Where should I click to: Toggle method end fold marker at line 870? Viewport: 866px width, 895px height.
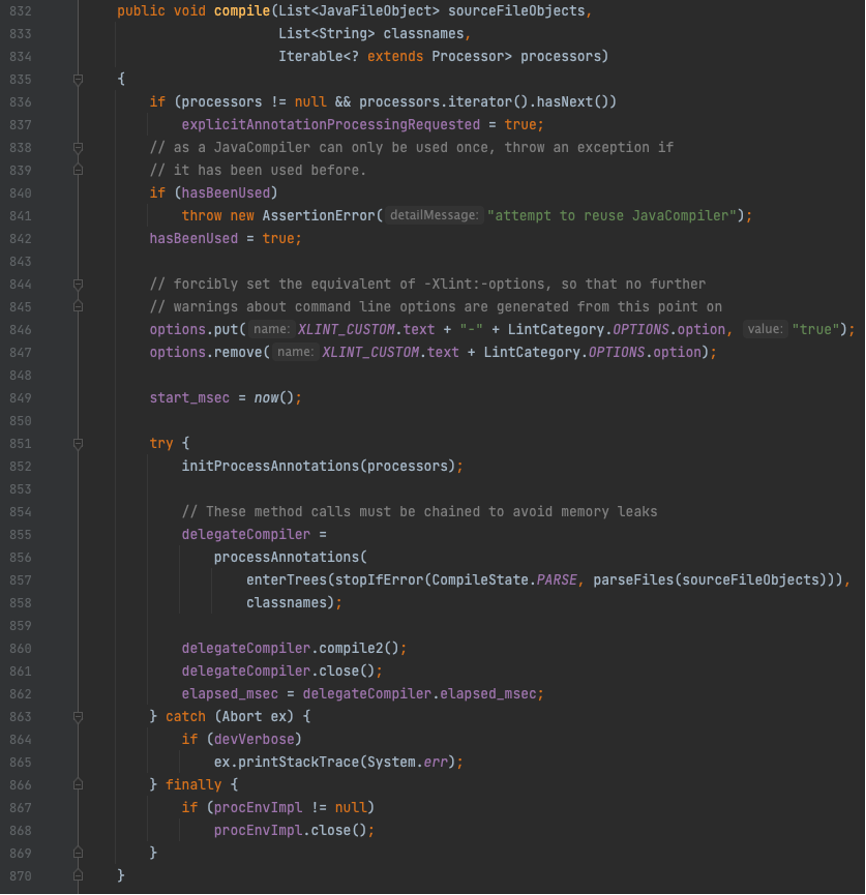pos(78,876)
